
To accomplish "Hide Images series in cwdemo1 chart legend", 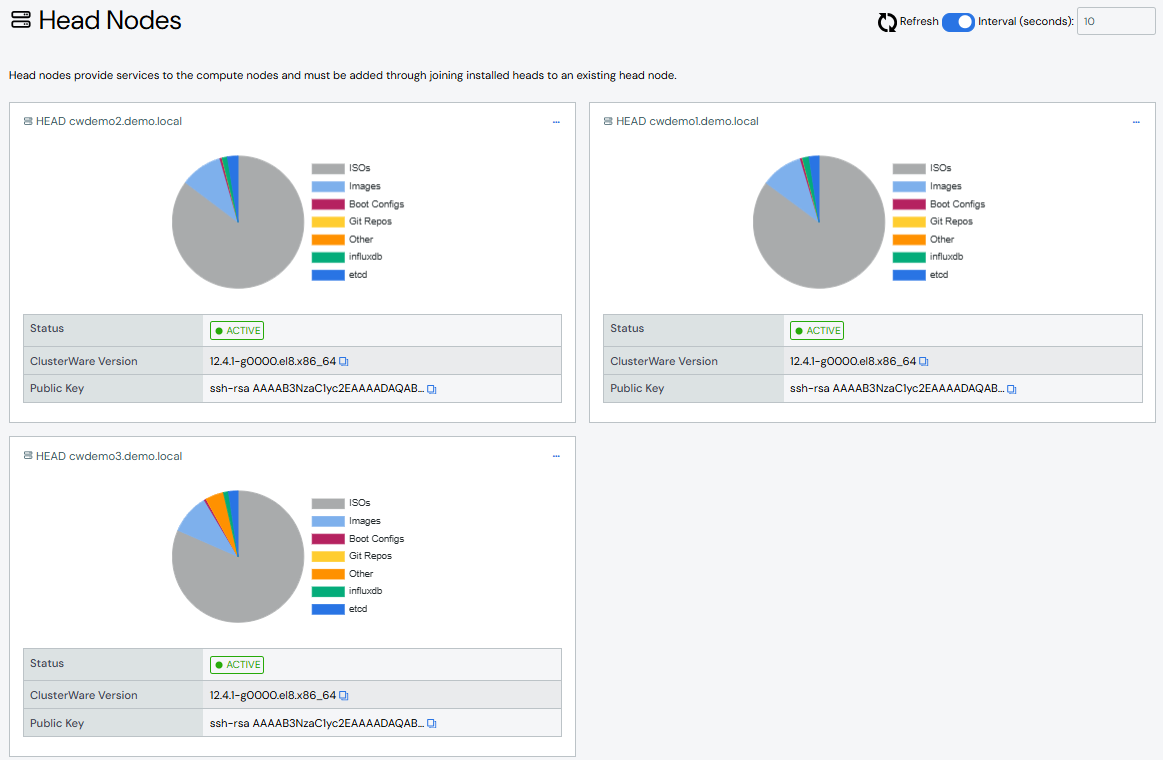I will tap(925, 186).
